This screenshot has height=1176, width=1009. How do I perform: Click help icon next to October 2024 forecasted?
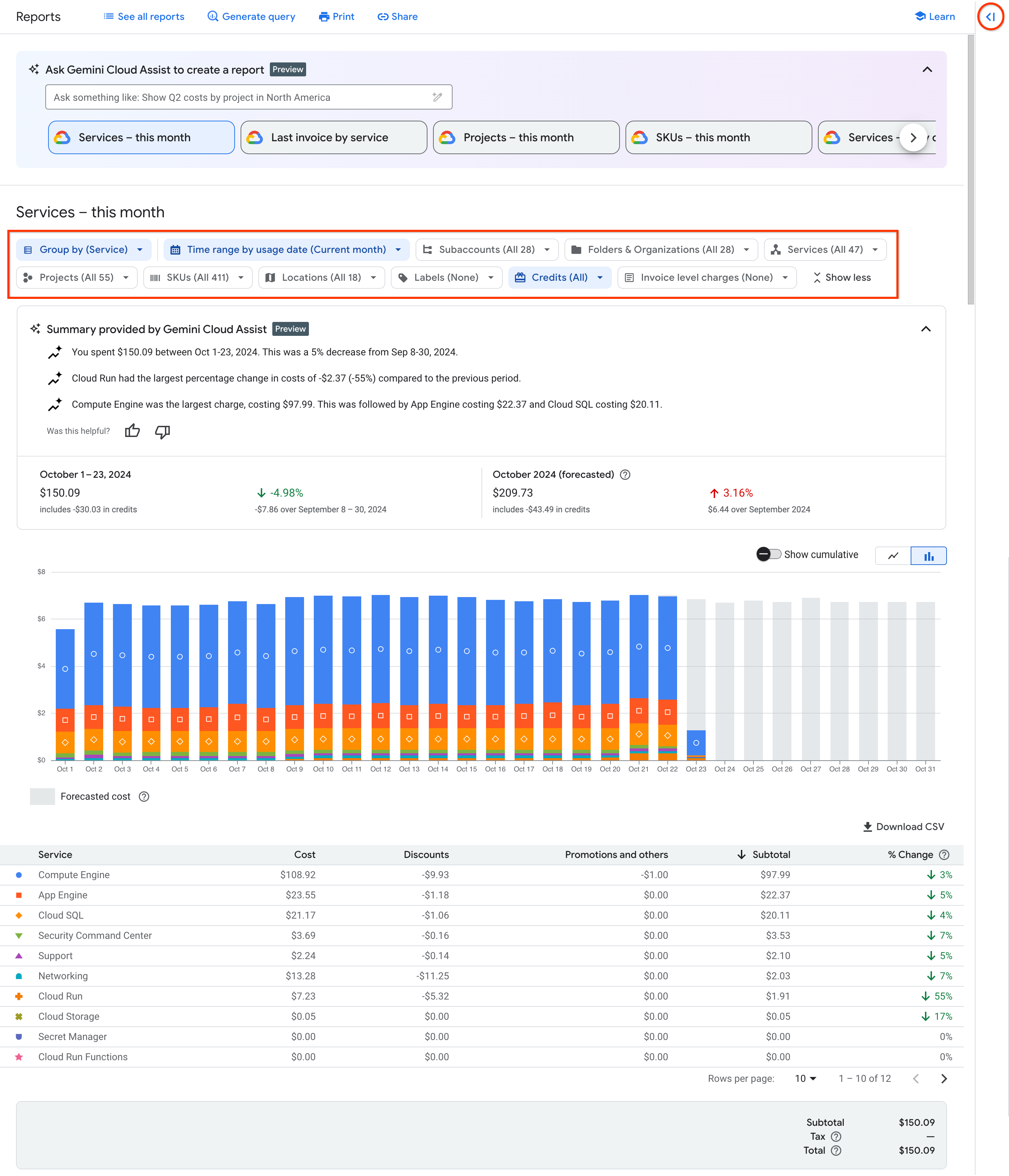625,475
